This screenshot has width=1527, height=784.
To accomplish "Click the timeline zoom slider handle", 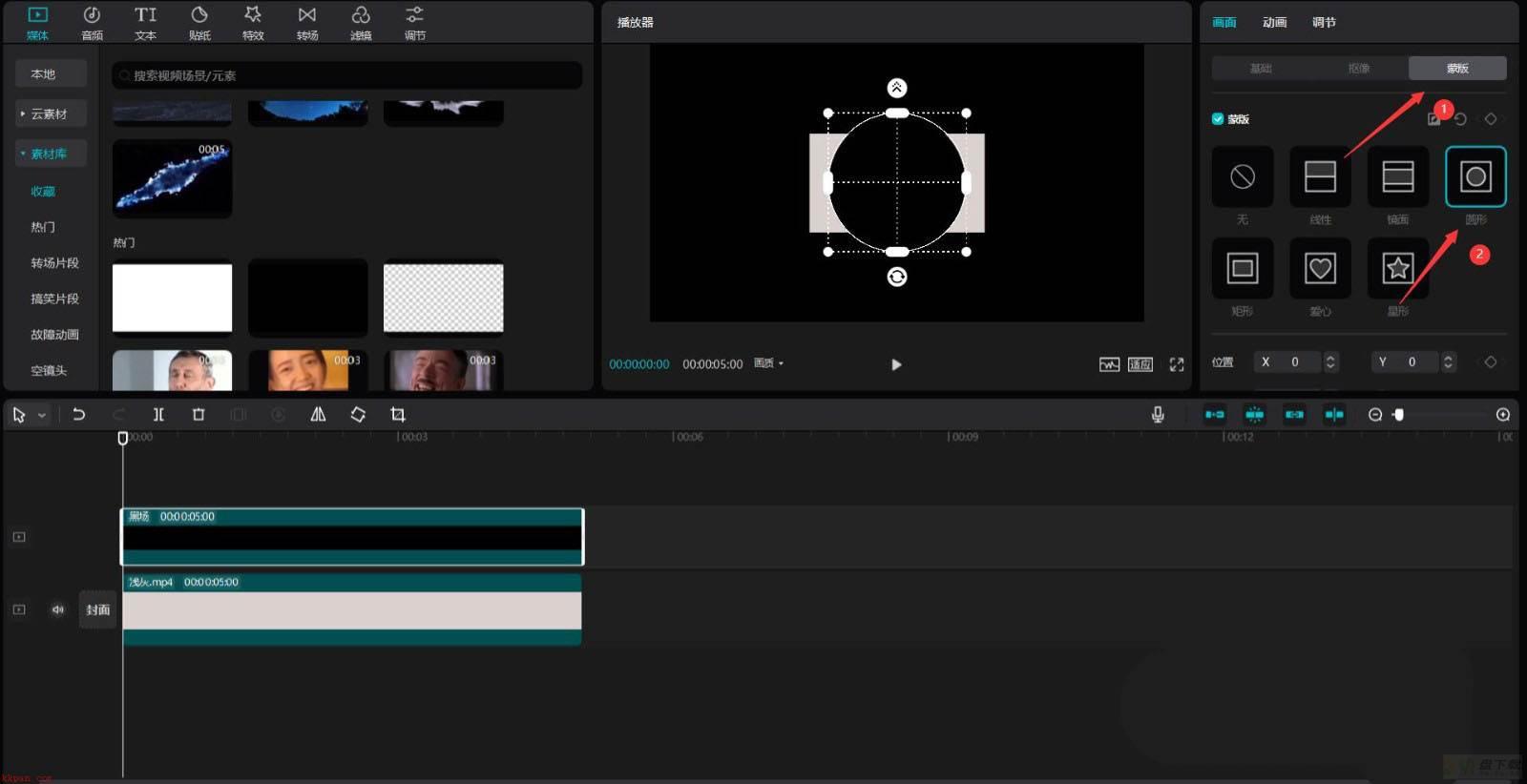I will [x=1399, y=415].
